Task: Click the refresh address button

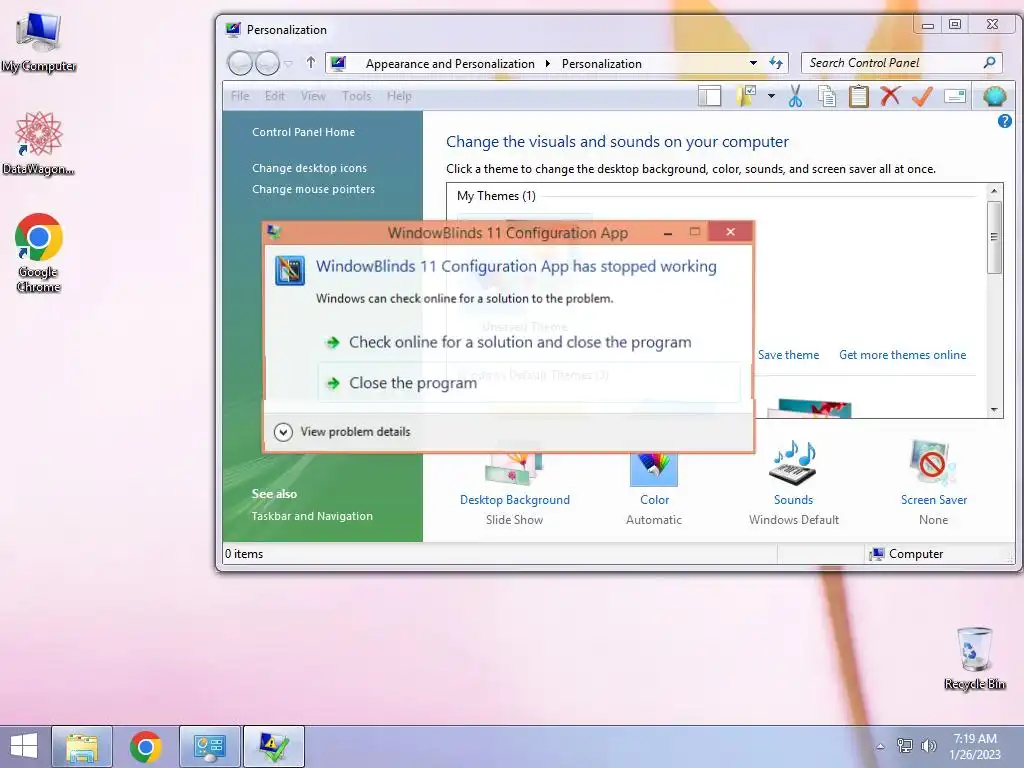Action: (x=776, y=63)
